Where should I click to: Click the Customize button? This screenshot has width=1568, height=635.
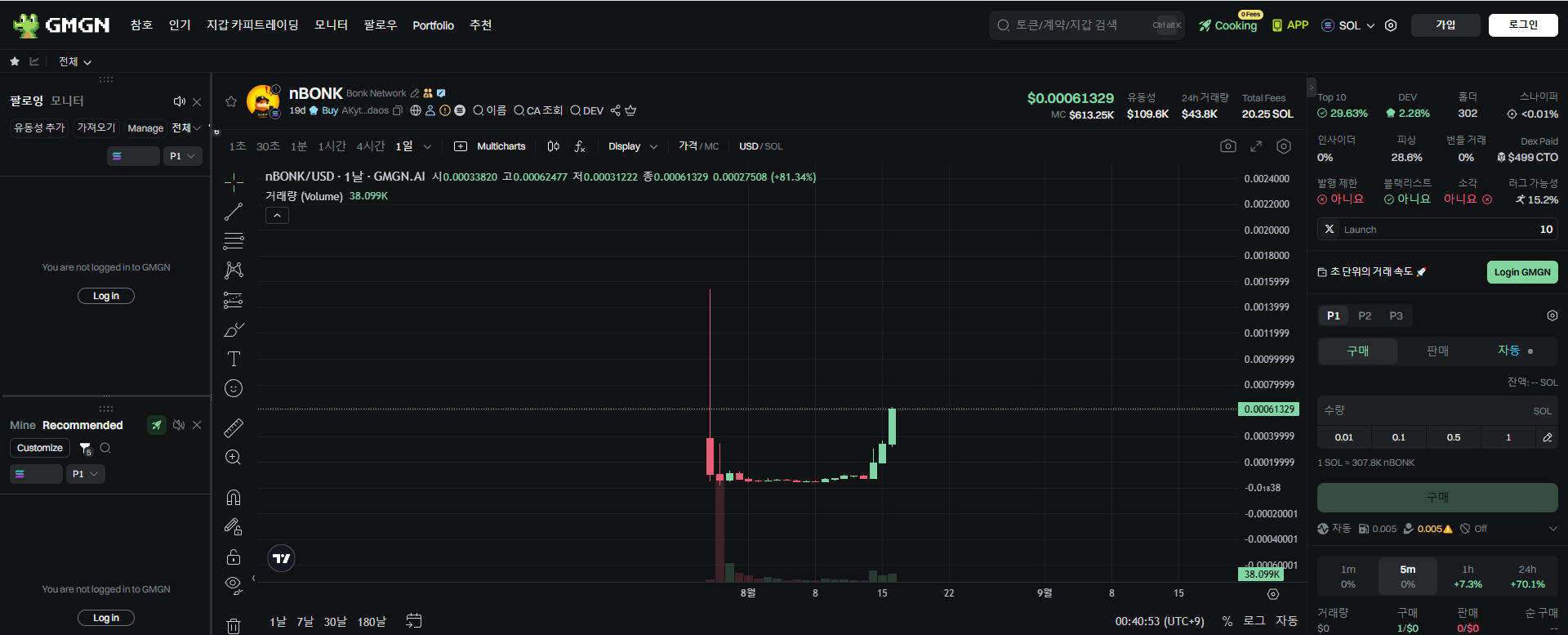[40, 448]
